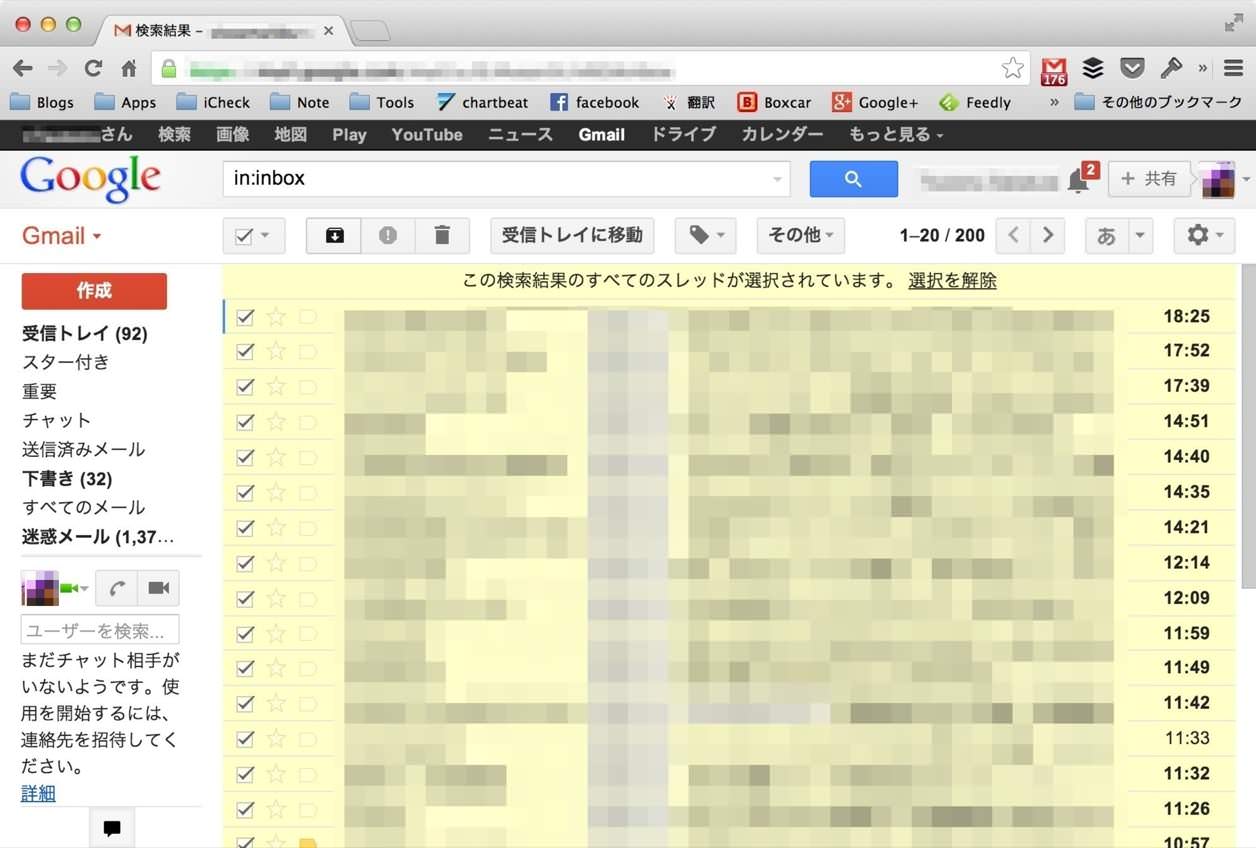This screenshot has height=848, width=1256.
Task: Uncheck the 11:59 email checkbox
Action: (245, 633)
